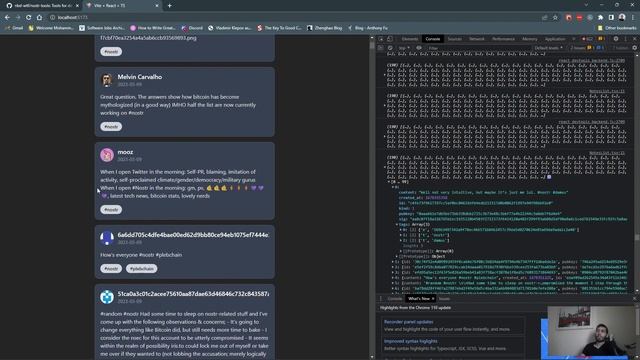Click the console Filter input field
Image resolution: width=640 pixels, height=360 pixels.
click(478, 48)
